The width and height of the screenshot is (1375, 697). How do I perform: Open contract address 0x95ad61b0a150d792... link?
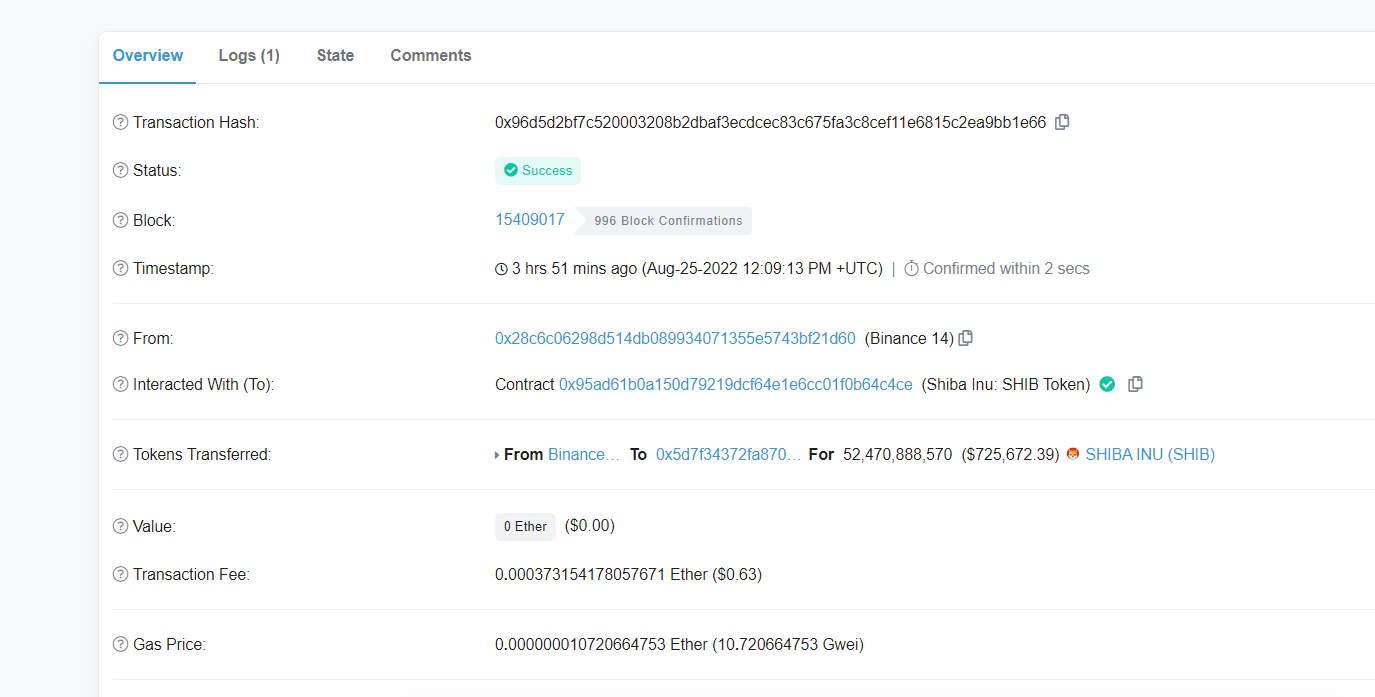[x=736, y=385]
